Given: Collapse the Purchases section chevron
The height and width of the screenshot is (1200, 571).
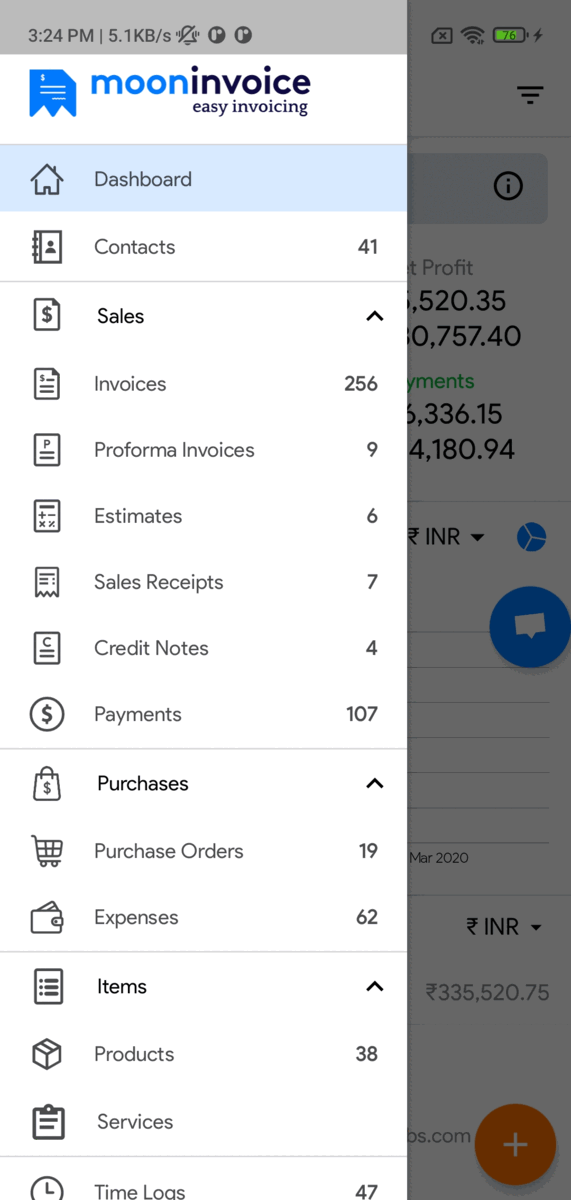Looking at the screenshot, I should tap(375, 783).
